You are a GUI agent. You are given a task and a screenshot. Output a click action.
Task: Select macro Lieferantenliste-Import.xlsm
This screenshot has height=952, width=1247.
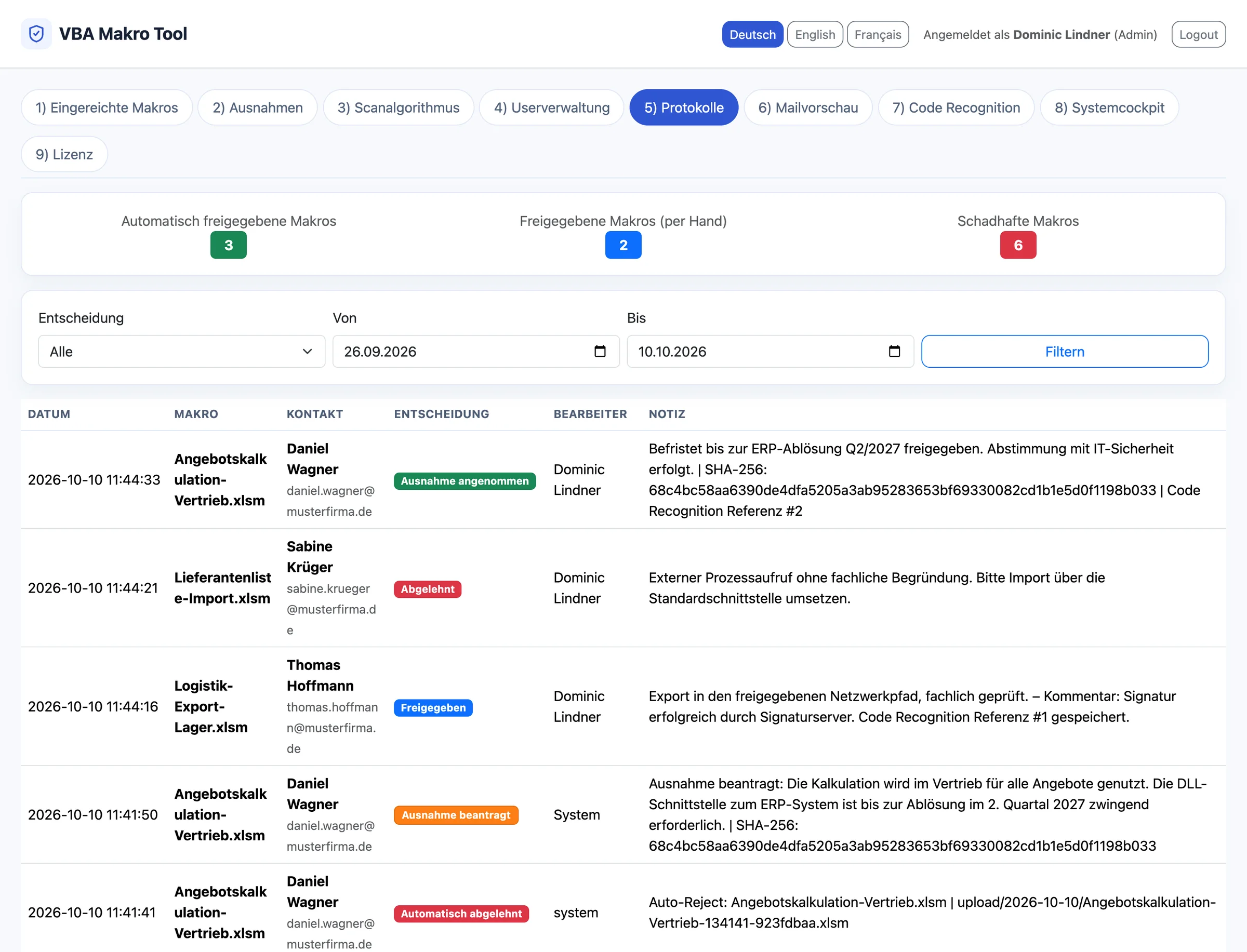click(223, 588)
